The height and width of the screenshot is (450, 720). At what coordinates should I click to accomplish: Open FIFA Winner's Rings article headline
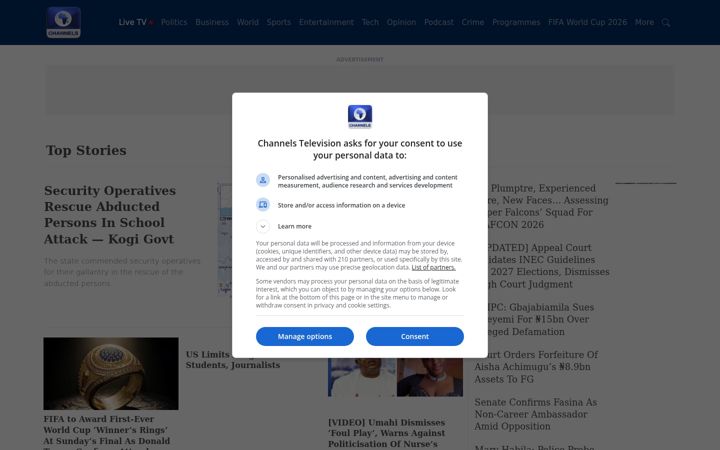[107, 432]
